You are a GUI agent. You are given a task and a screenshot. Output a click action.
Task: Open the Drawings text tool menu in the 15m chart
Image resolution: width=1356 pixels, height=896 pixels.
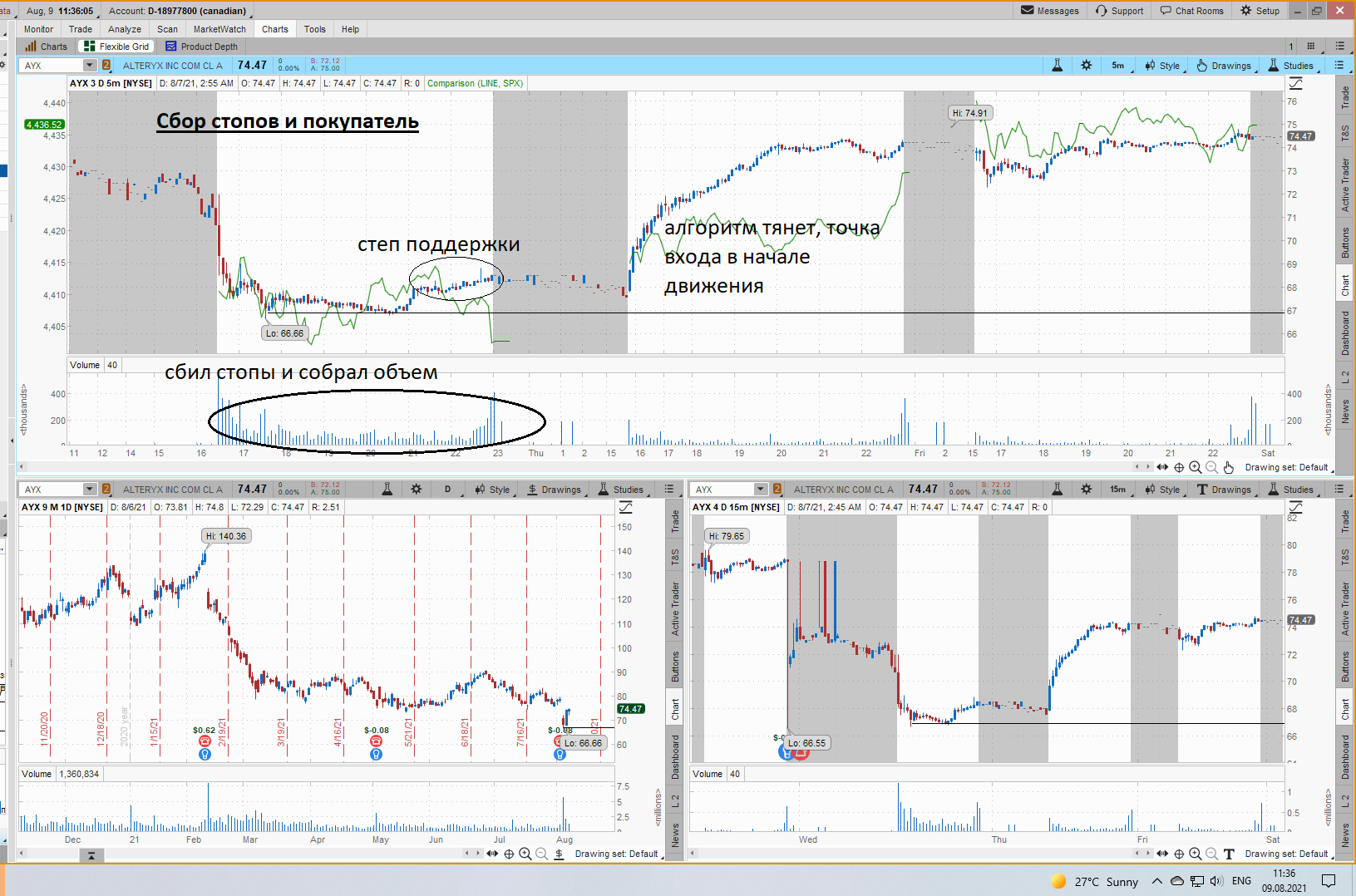point(1224,490)
